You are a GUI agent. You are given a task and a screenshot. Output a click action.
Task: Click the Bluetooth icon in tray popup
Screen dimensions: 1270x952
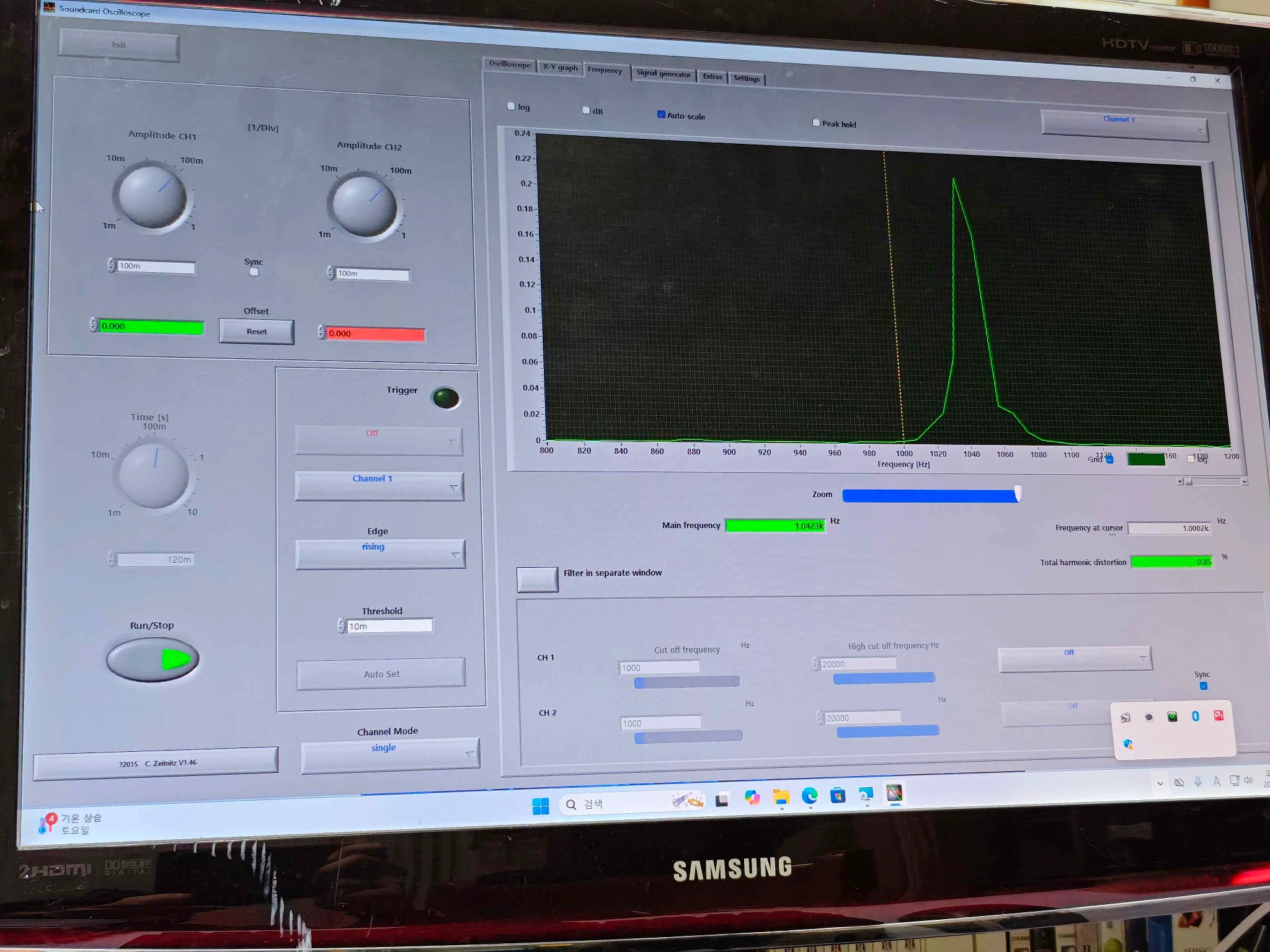click(1195, 716)
